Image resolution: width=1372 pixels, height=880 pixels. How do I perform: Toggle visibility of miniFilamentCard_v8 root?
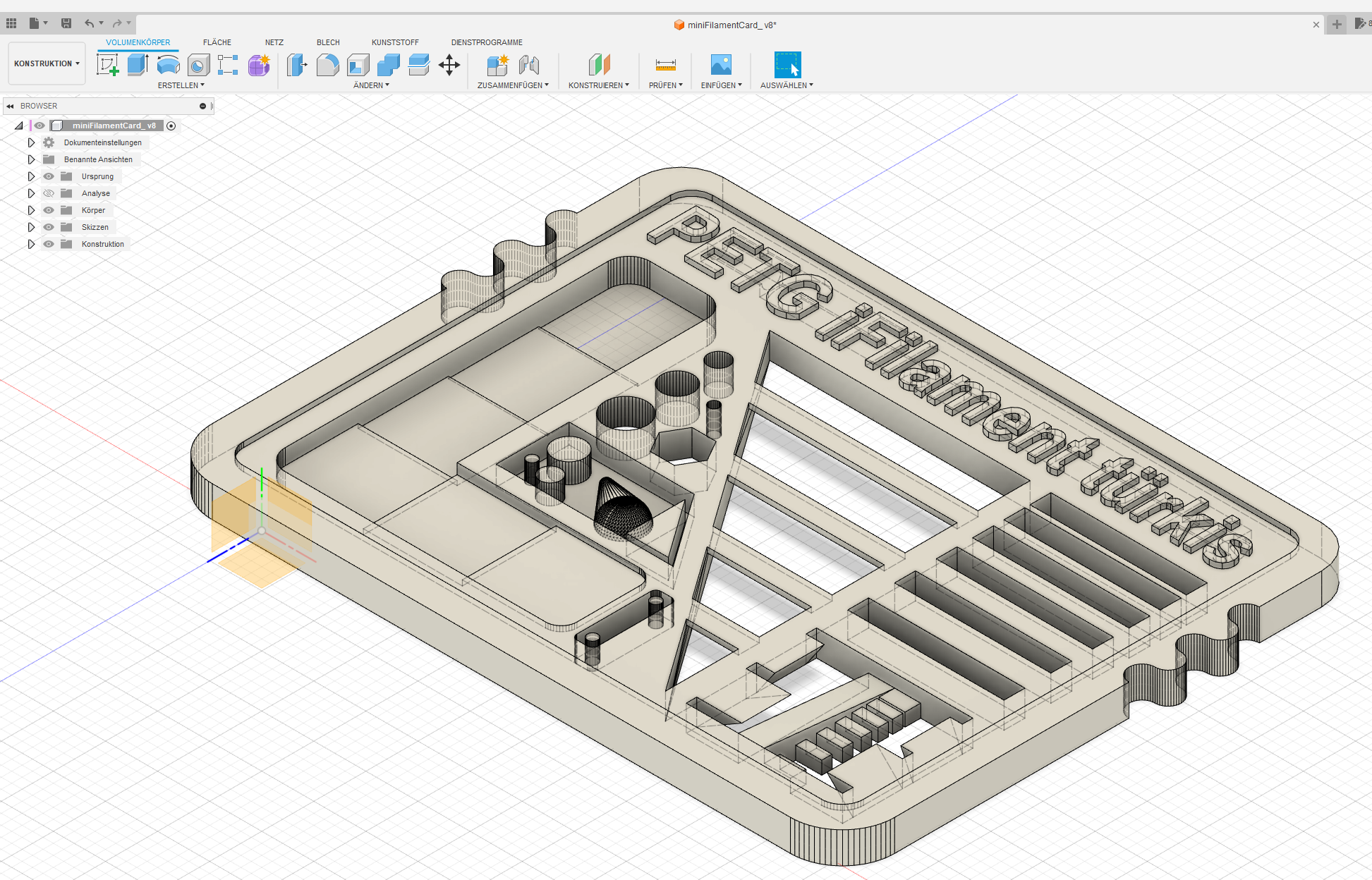click(40, 126)
